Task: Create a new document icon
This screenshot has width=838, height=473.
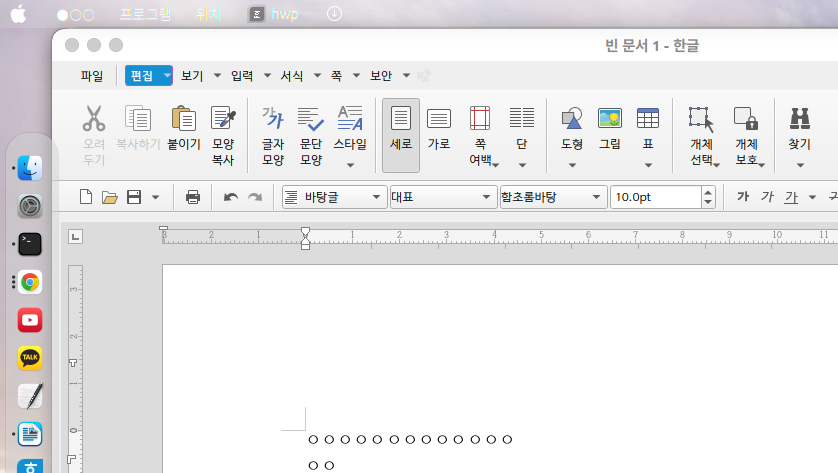Action: coord(86,197)
